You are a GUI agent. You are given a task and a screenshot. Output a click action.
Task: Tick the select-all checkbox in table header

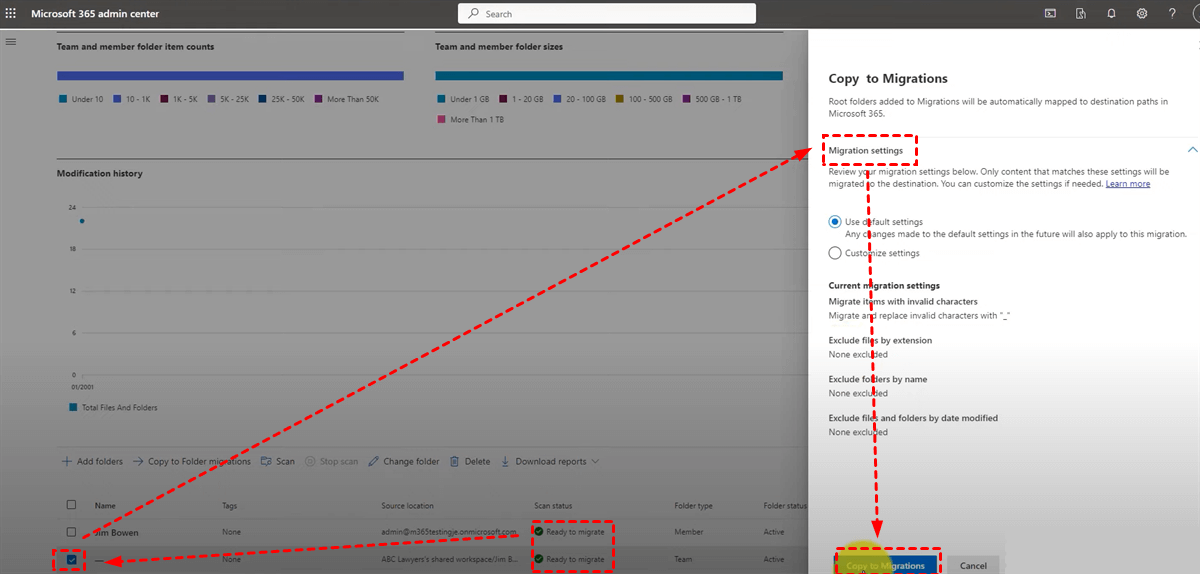[x=71, y=505]
